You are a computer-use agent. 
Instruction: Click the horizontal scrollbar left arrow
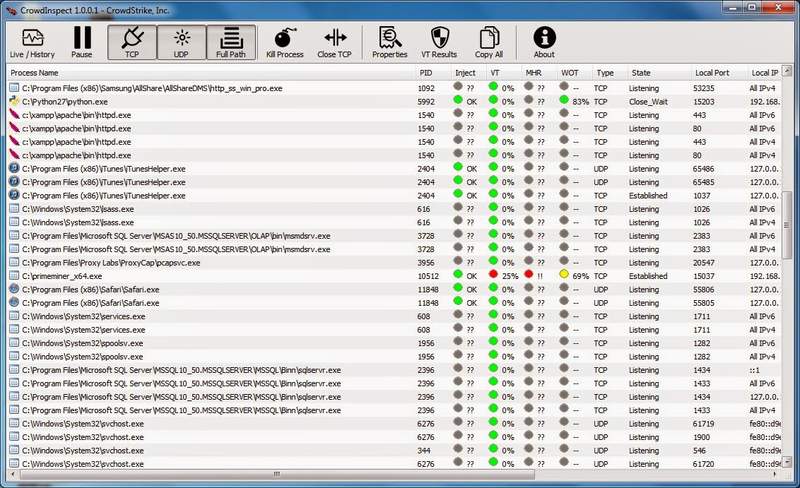(13, 474)
